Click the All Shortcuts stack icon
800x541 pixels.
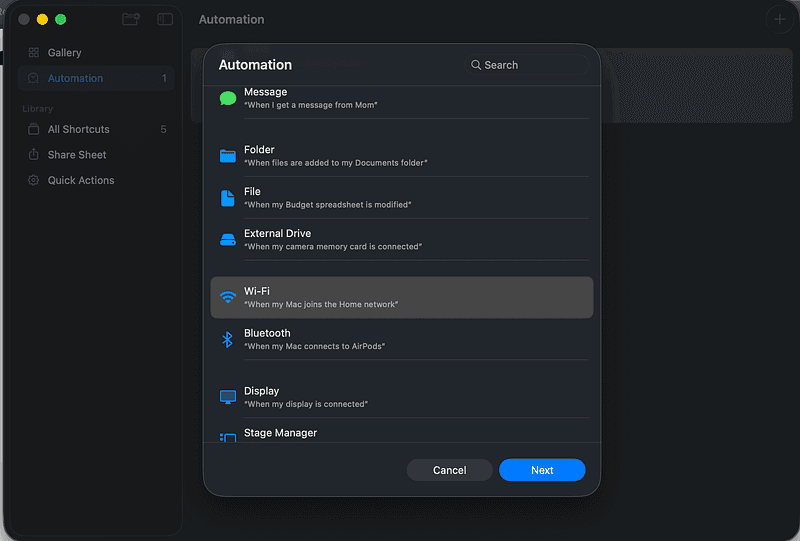tap(34, 129)
